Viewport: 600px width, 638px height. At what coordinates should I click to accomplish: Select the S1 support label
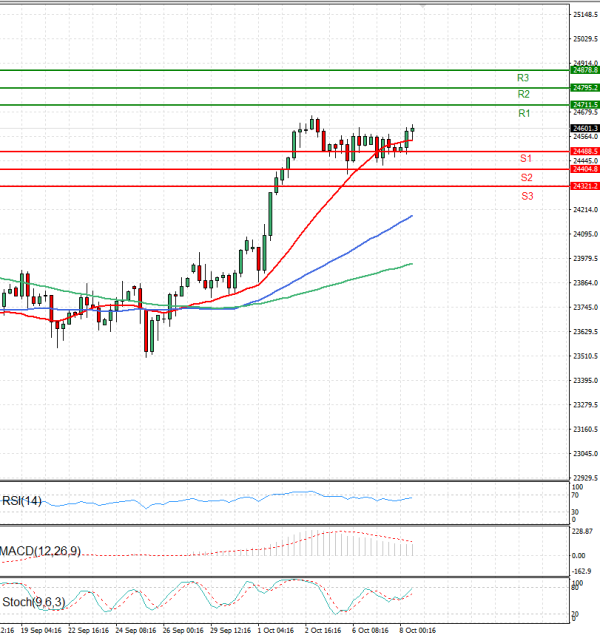pyautogui.click(x=525, y=159)
